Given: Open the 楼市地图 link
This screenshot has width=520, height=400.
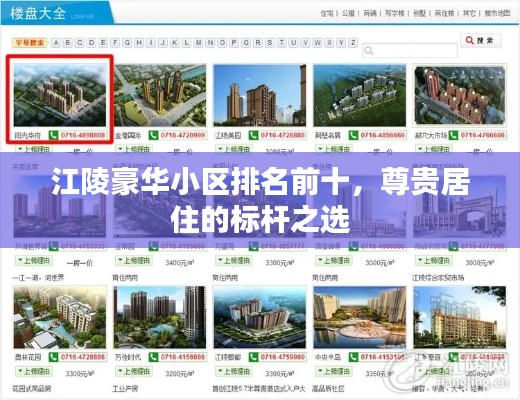Looking at the screenshot, I should pos(497,13).
